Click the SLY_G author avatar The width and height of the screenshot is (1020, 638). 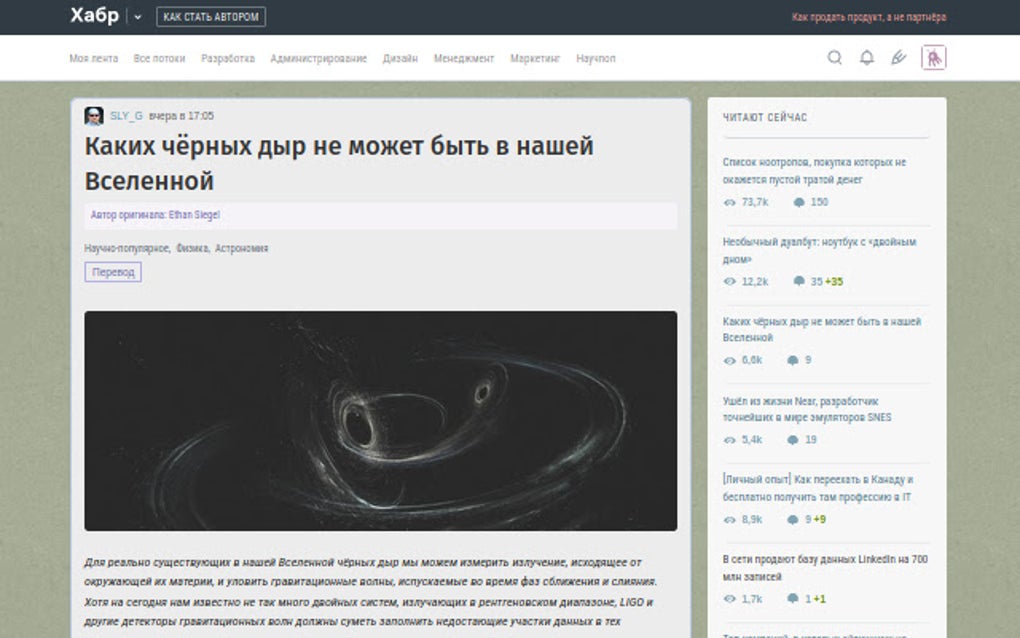click(94, 116)
